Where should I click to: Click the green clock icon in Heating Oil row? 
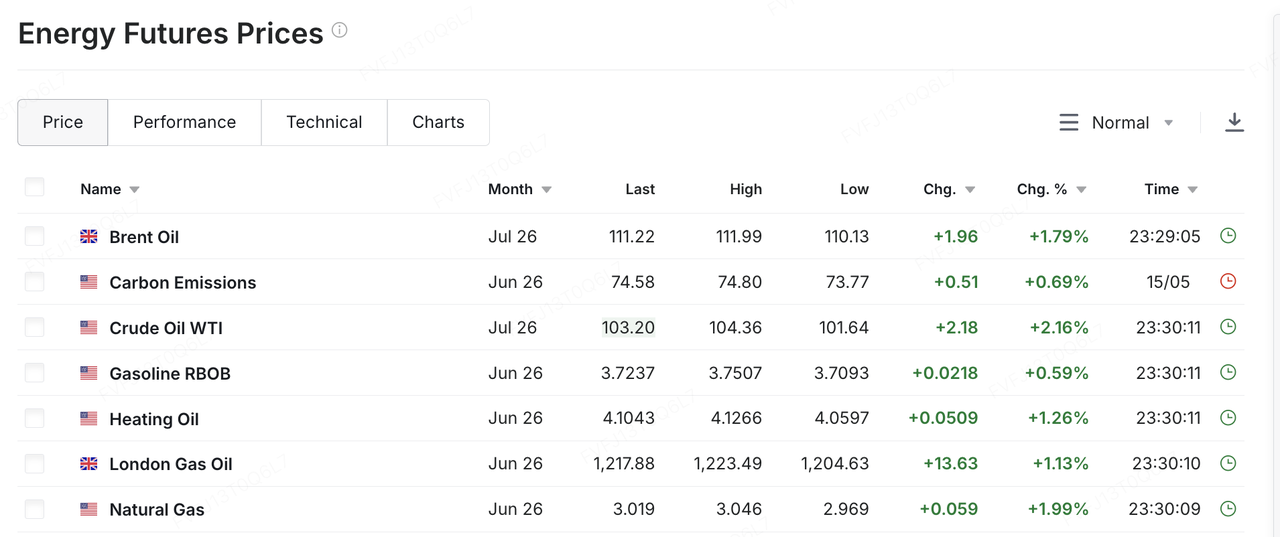click(x=1228, y=418)
